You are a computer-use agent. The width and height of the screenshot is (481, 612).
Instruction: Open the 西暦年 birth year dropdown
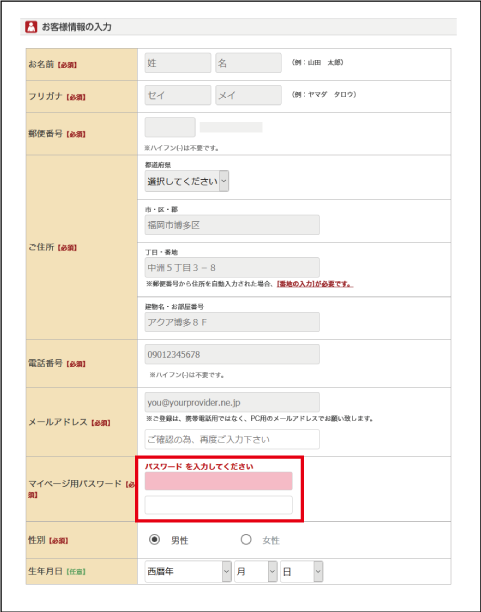[x=188, y=571]
